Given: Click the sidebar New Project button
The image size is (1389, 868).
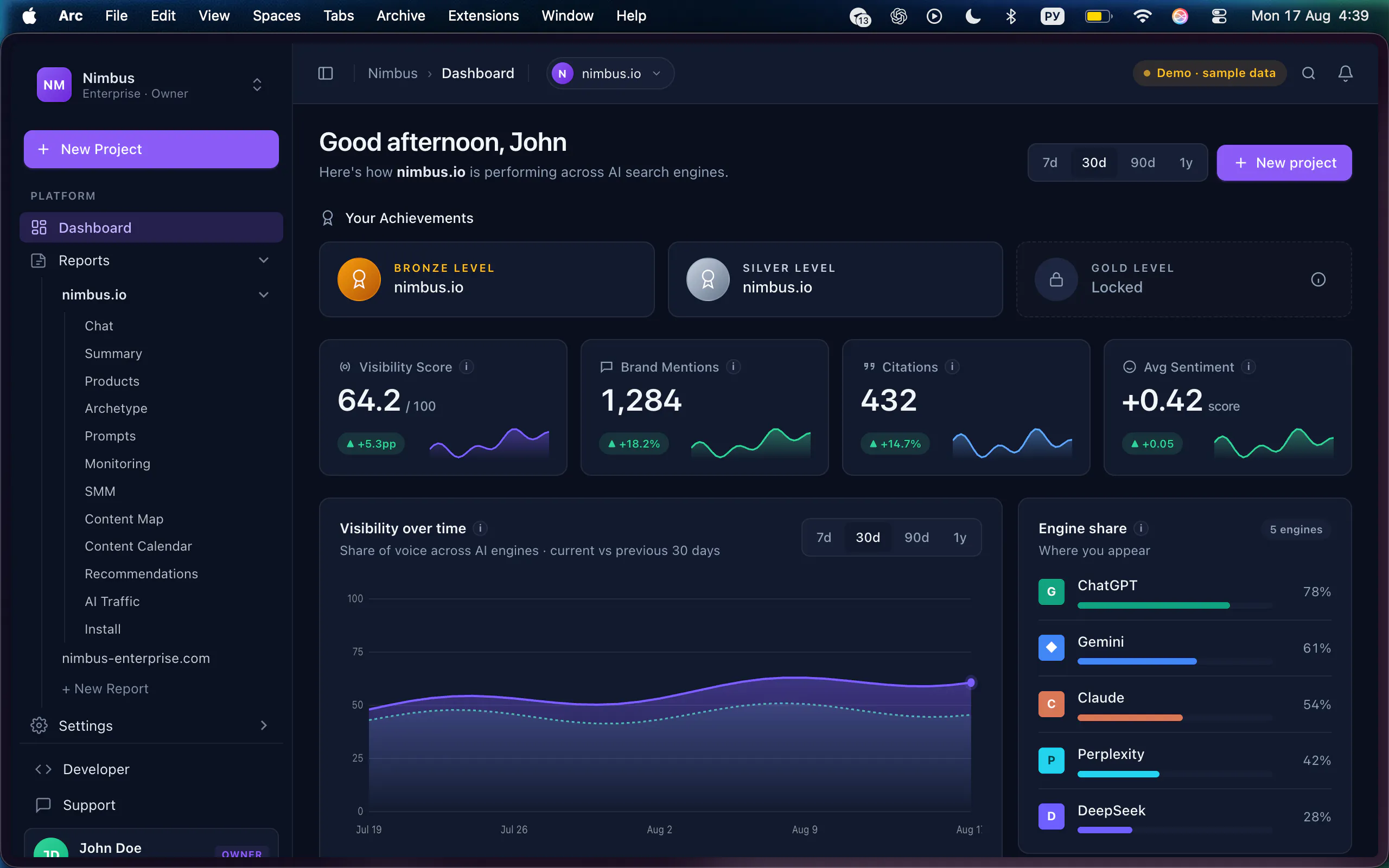Looking at the screenshot, I should 151,149.
